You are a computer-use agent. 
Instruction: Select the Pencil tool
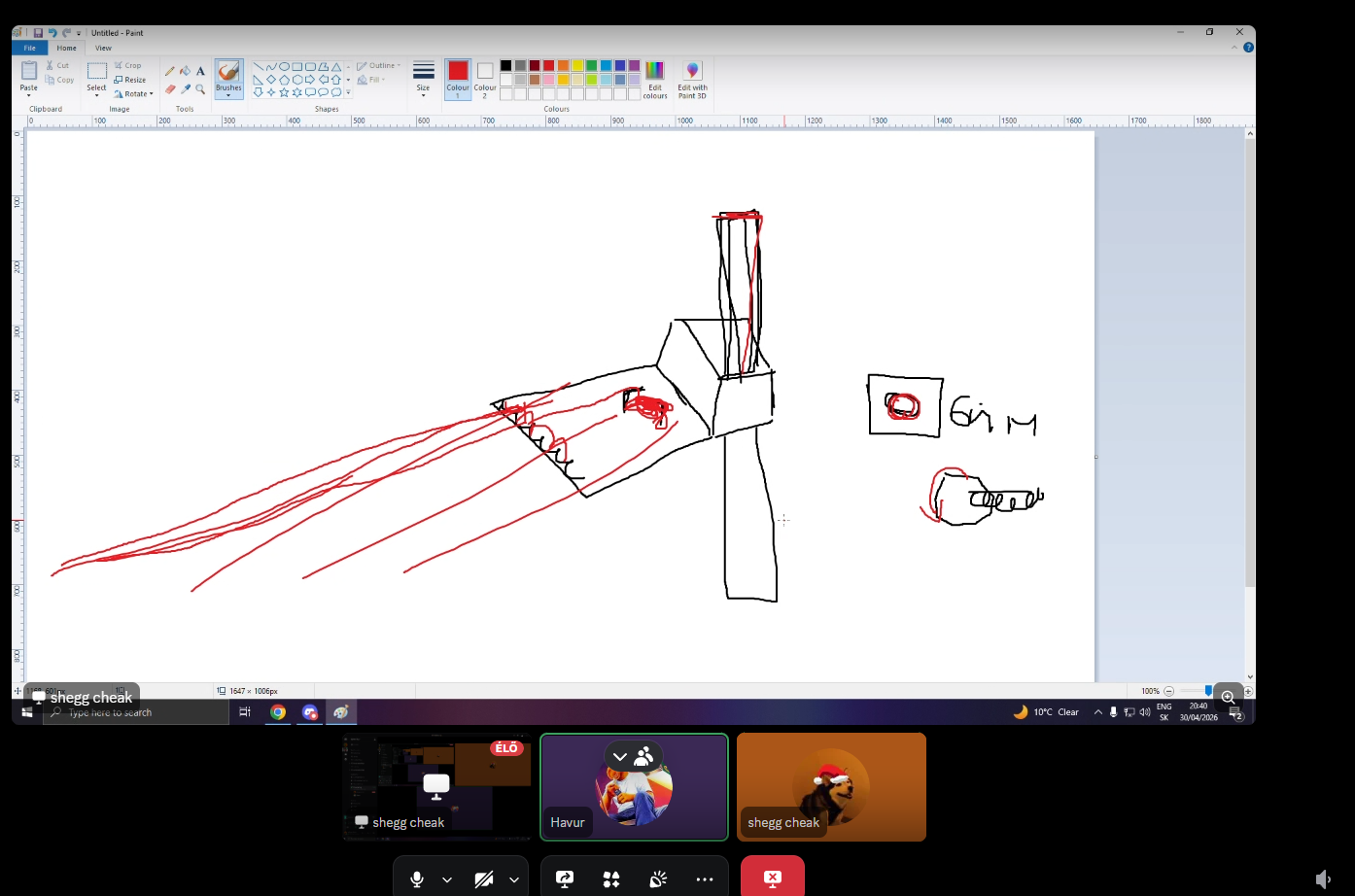pos(170,71)
